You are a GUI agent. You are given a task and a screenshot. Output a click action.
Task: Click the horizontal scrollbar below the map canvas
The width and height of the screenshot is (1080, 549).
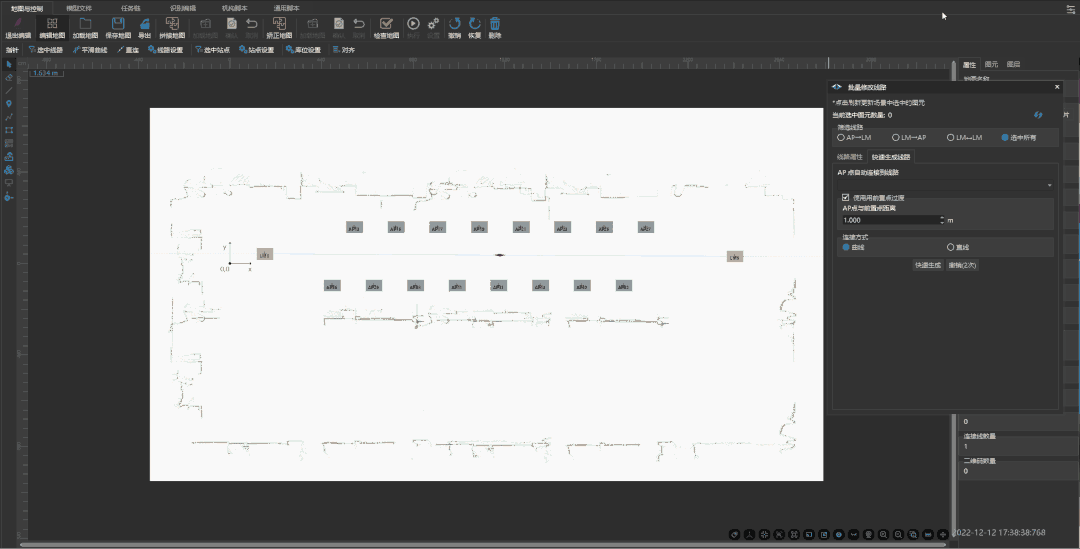tap(482, 545)
